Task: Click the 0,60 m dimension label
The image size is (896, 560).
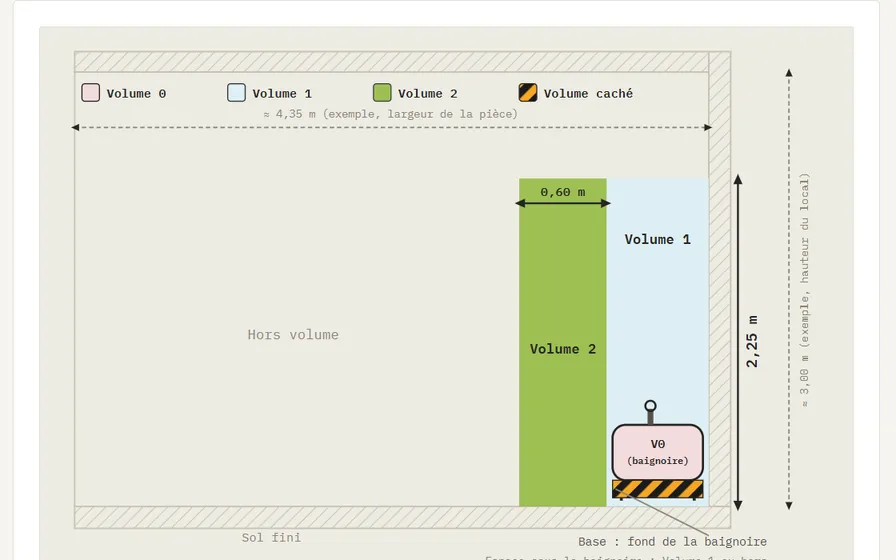Action: pos(563,192)
